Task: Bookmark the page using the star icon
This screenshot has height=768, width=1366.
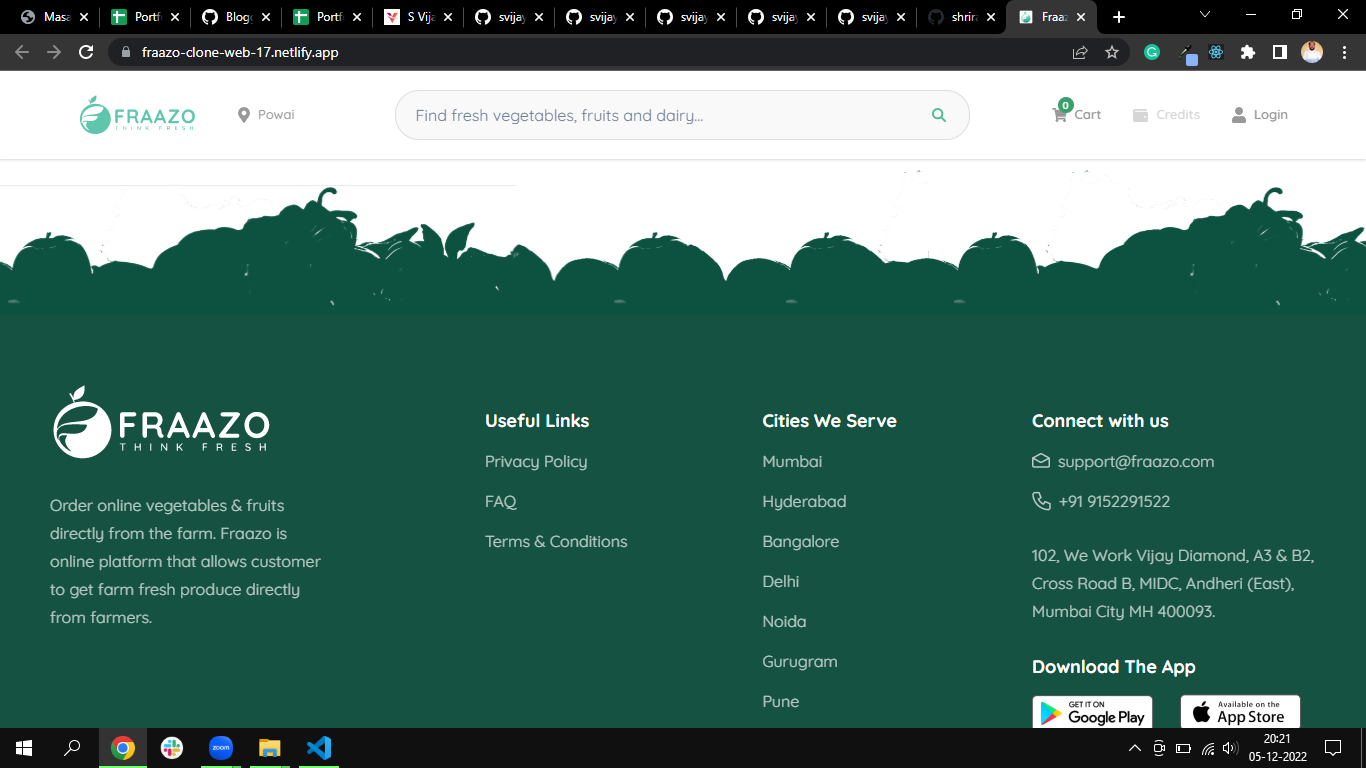Action: (1112, 52)
